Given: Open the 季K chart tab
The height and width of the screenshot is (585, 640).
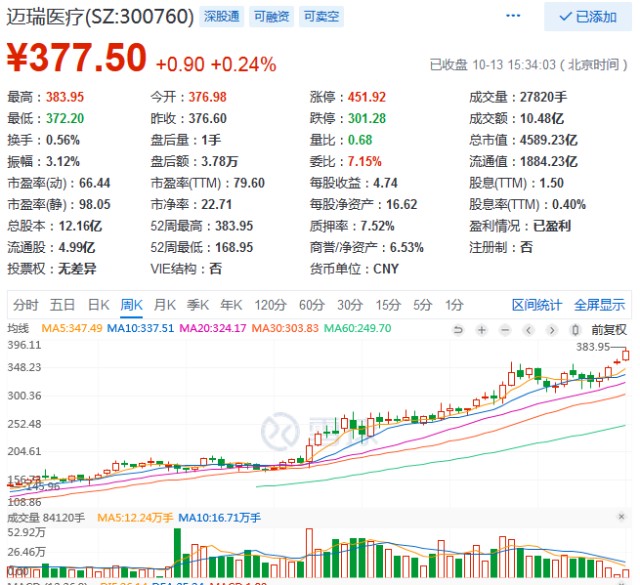Looking at the screenshot, I should tap(198, 305).
